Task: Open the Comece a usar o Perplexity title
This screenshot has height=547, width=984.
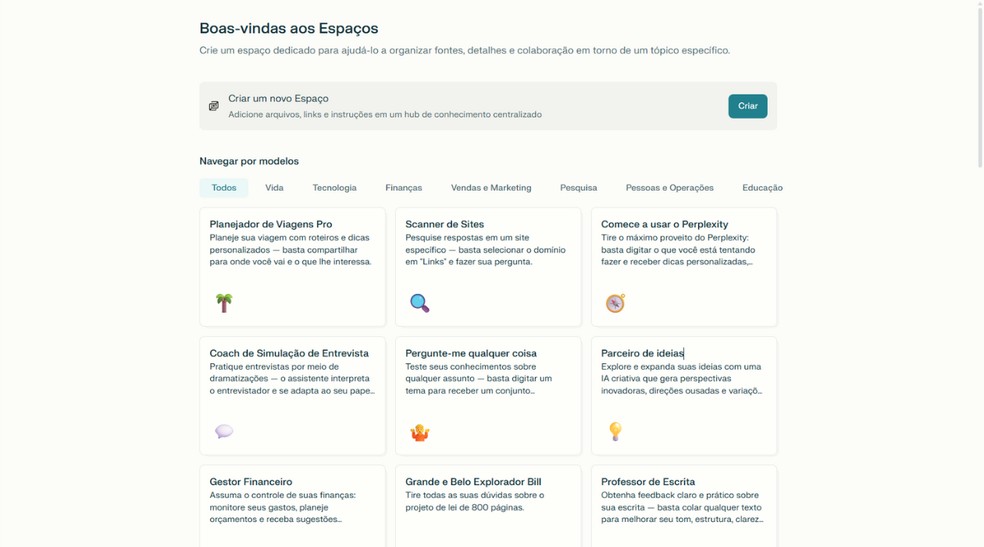Action: [x=665, y=224]
